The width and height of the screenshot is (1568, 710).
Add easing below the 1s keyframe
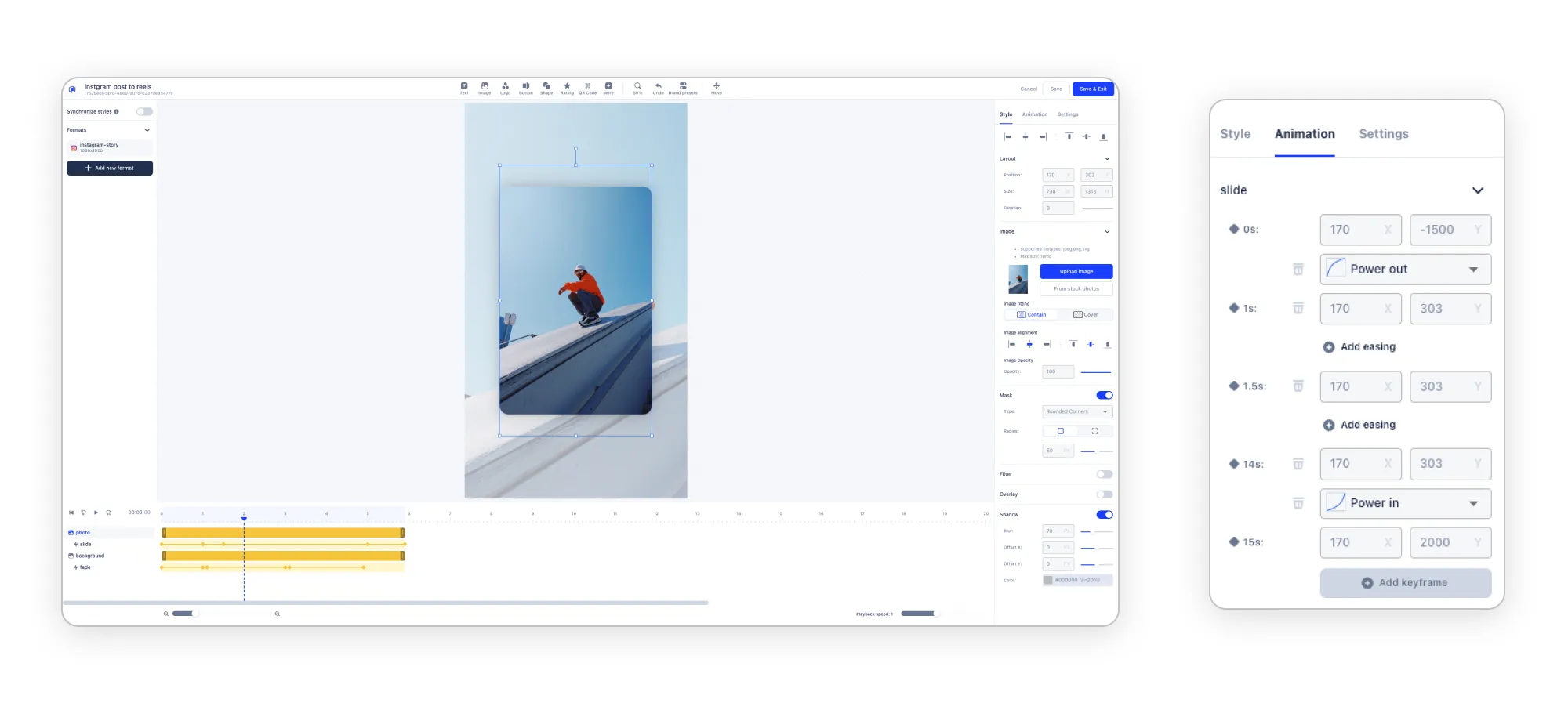[1359, 346]
